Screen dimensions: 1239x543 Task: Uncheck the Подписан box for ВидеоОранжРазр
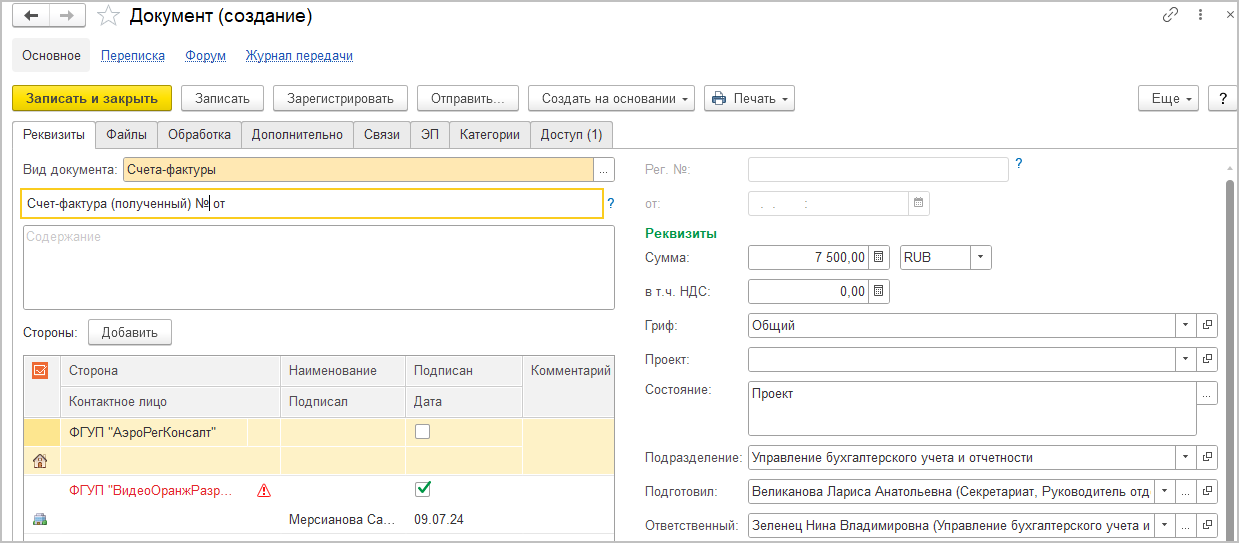(x=423, y=490)
